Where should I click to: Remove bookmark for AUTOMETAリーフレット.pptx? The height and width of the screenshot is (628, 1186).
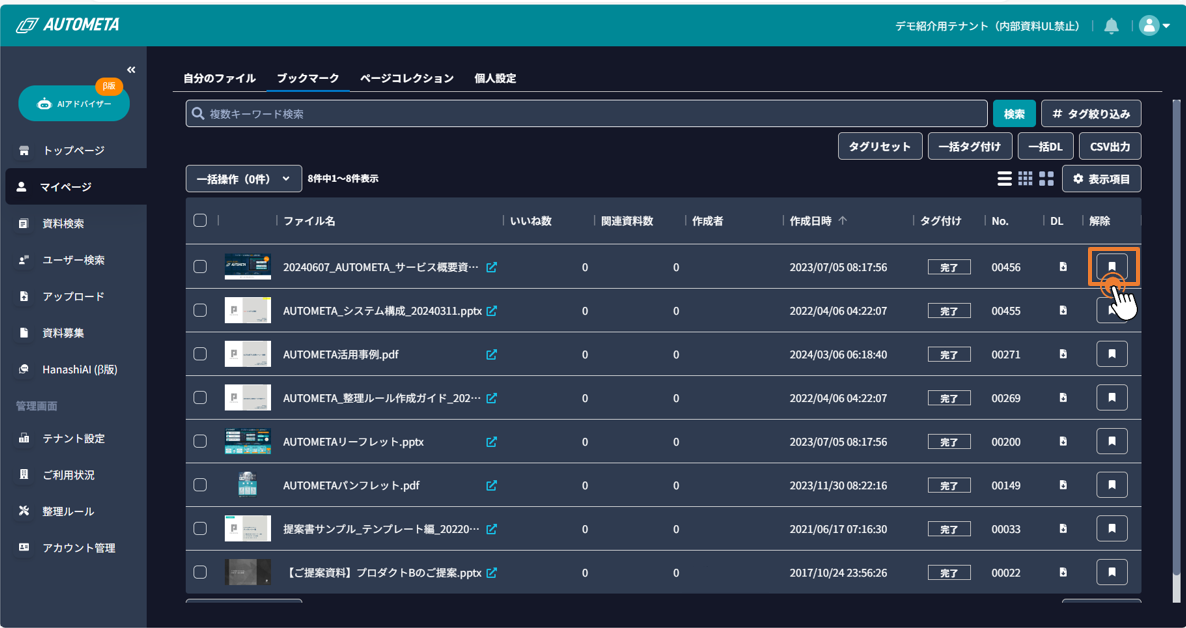[x=1112, y=441]
